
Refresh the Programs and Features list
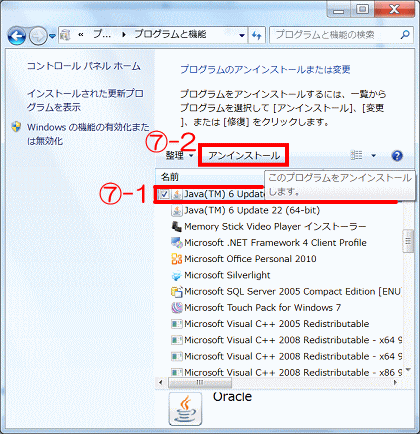coord(257,35)
